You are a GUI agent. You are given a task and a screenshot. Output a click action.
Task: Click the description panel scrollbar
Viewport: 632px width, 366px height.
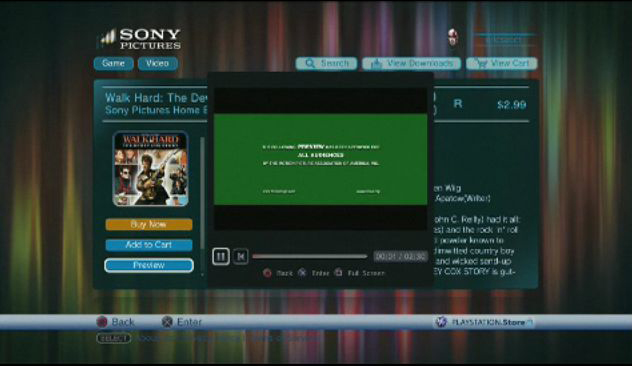202,206
